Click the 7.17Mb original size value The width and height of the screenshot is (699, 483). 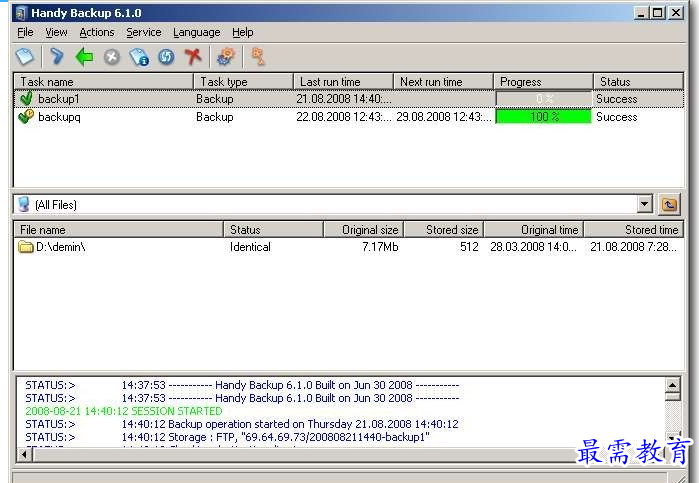click(x=380, y=247)
